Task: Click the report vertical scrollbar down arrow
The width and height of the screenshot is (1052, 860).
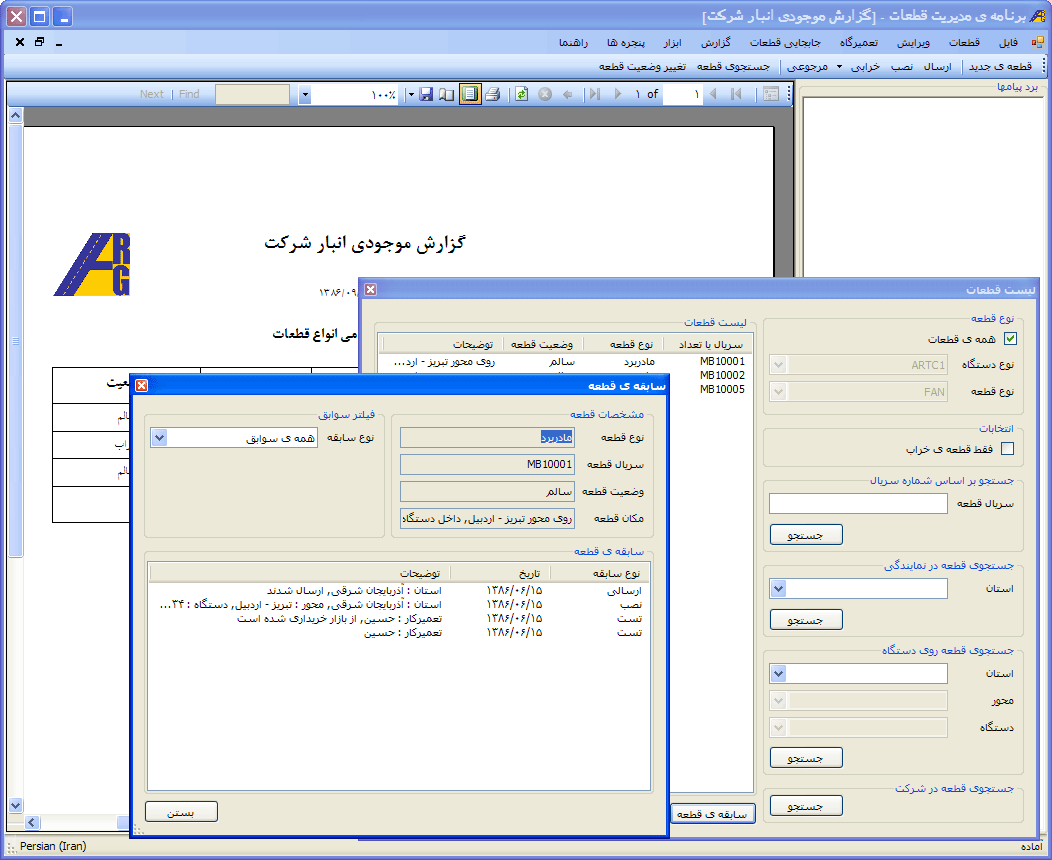Action: (x=15, y=805)
